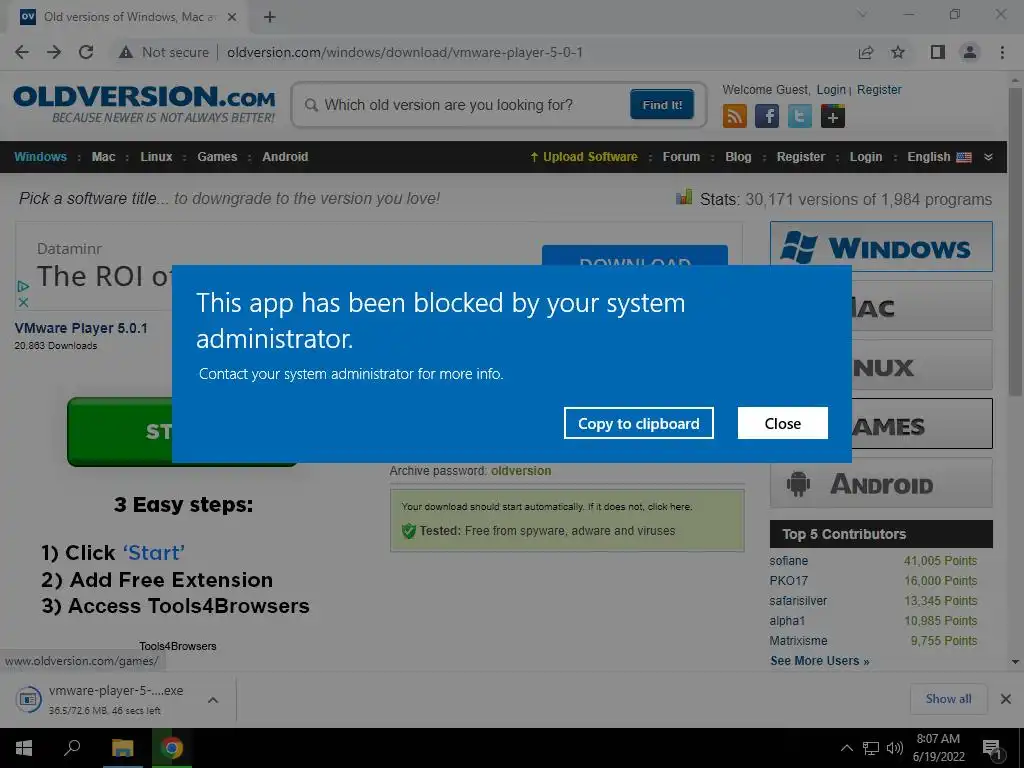Click Login in the black nav bar
Image resolution: width=1024 pixels, height=768 pixels.
[x=865, y=157]
